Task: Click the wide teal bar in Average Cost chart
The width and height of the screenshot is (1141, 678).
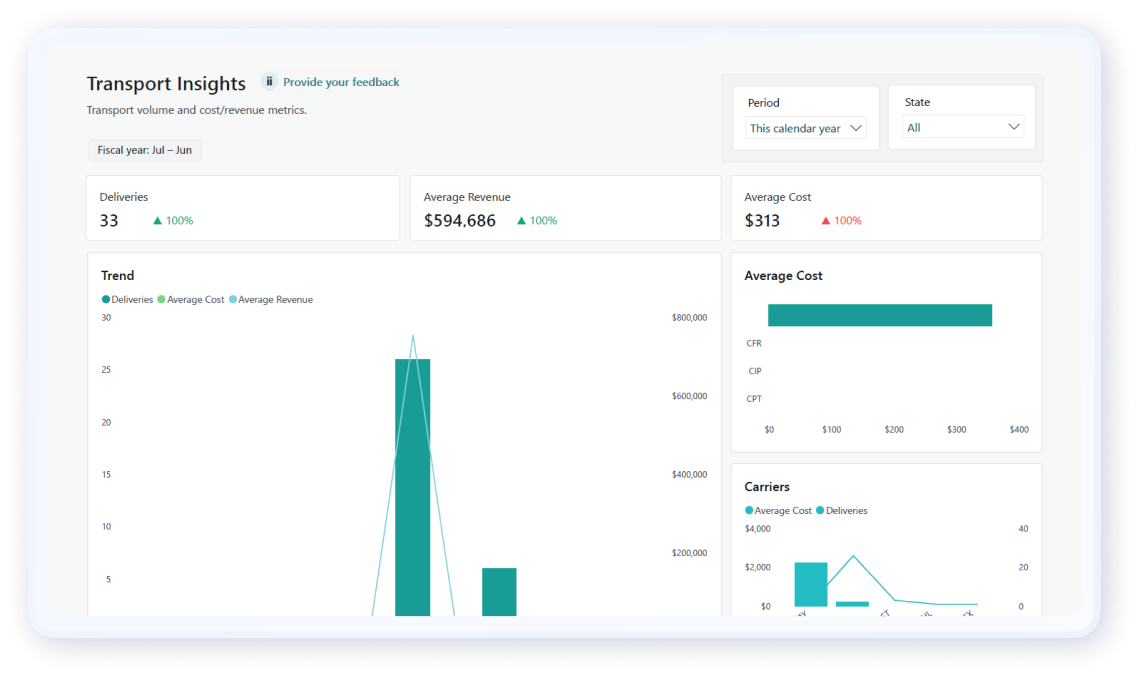Action: click(879, 315)
